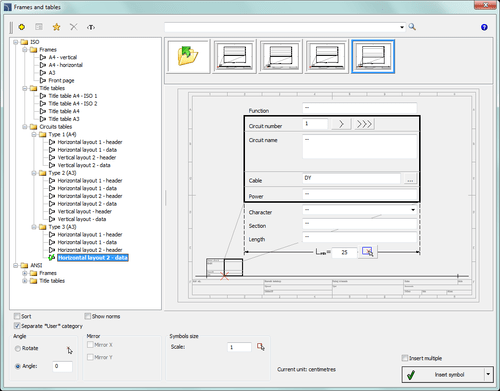Click the scale pick icon beside Scale field
Image resolution: width=500 pixels, height=391 pixels.
click(261, 347)
